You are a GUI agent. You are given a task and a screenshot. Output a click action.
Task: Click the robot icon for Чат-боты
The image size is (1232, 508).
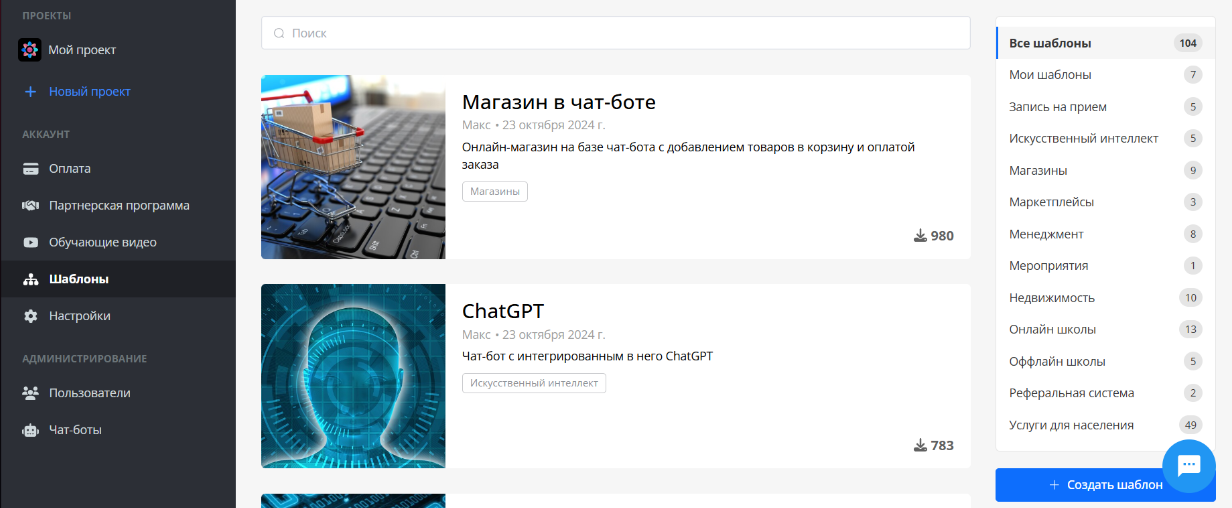[30, 430]
